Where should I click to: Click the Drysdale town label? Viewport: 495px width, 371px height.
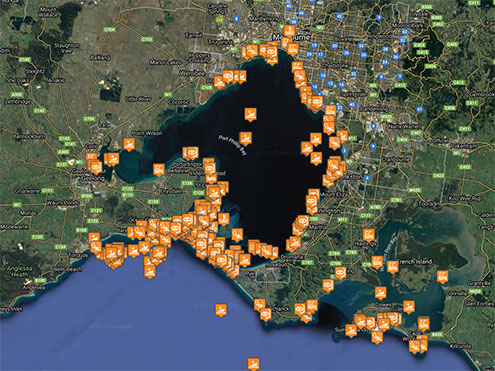pyautogui.click(x=170, y=191)
